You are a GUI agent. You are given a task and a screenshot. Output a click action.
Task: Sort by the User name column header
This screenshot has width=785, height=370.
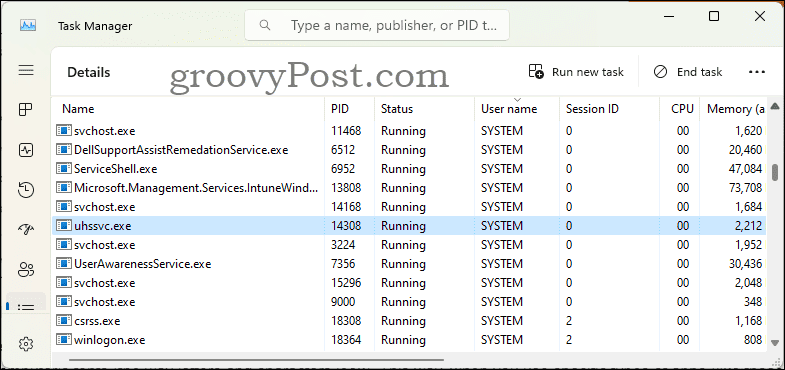click(x=517, y=109)
